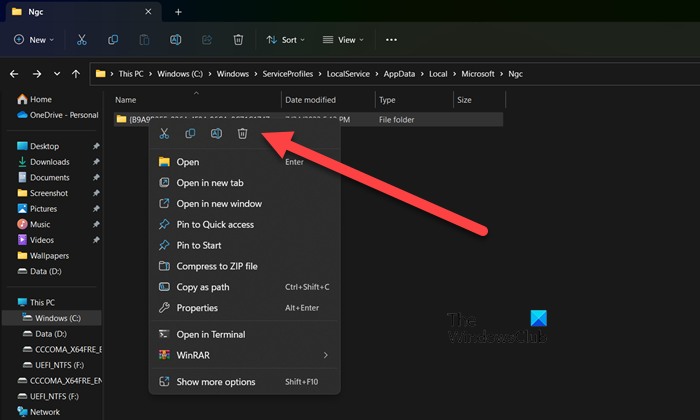Image resolution: width=700 pixels, height=420 pixels.
Task: Click Show more options
Action: point(215,382)
